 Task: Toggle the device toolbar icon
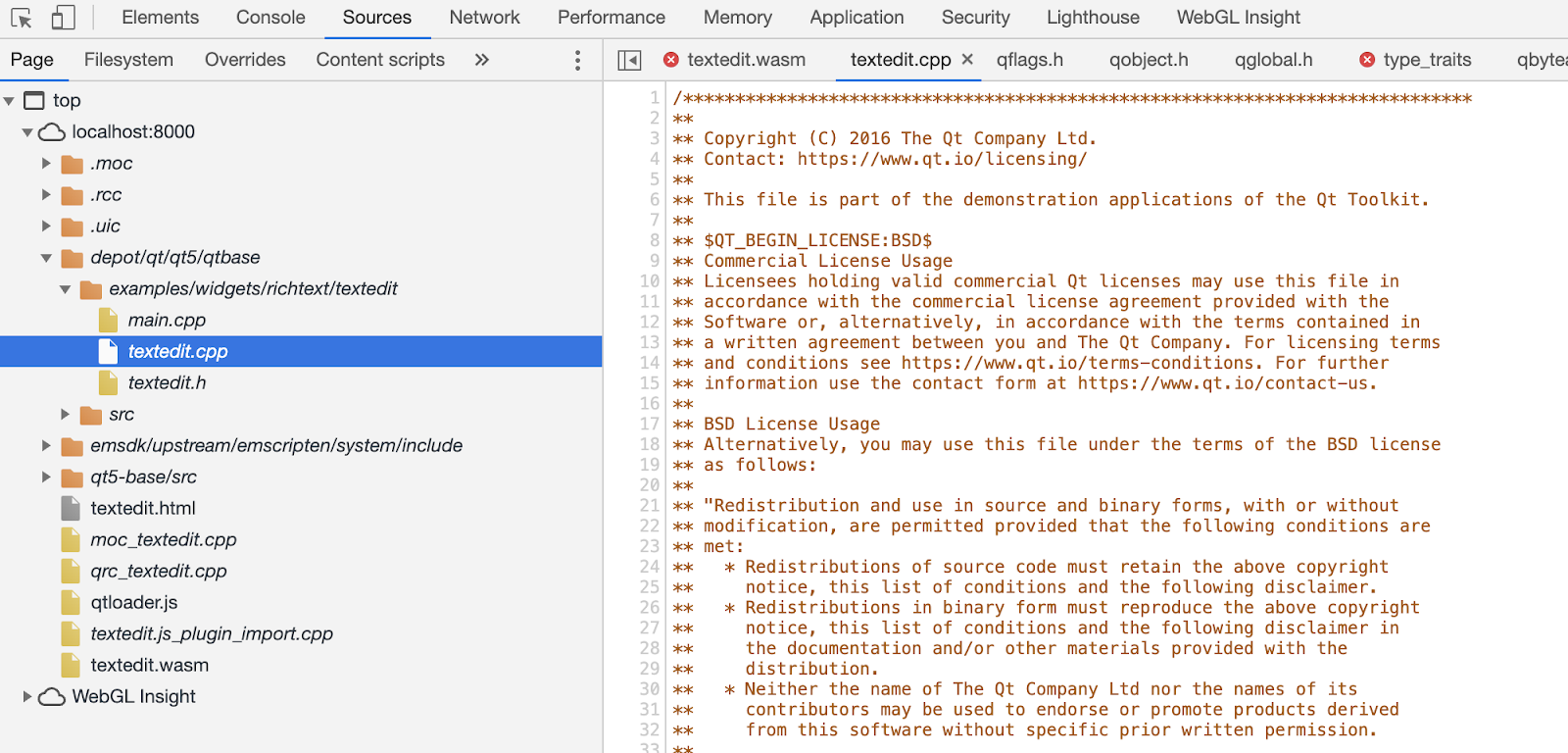[63, 18]
